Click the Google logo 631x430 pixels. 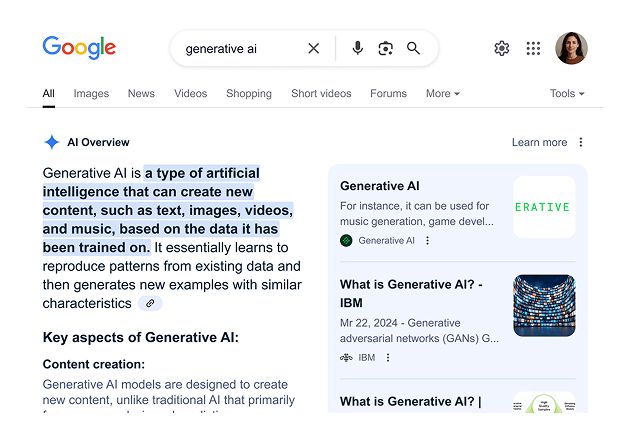[79, 48]
